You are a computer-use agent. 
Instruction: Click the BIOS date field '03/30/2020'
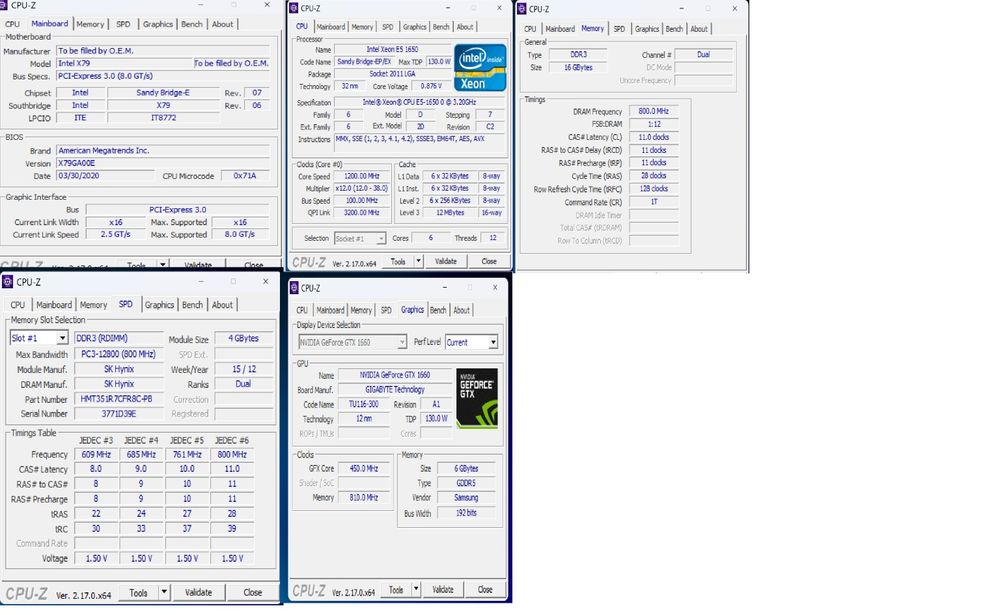(105, 175)
